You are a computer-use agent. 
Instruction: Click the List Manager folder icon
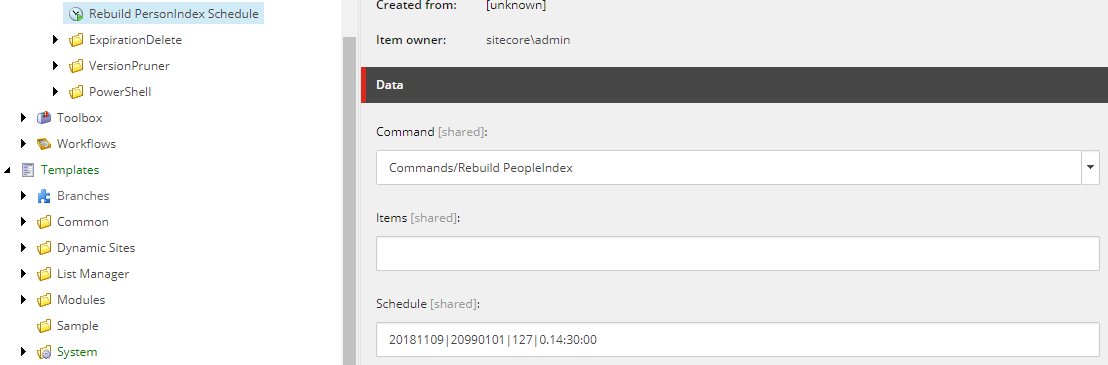[44, 274]
